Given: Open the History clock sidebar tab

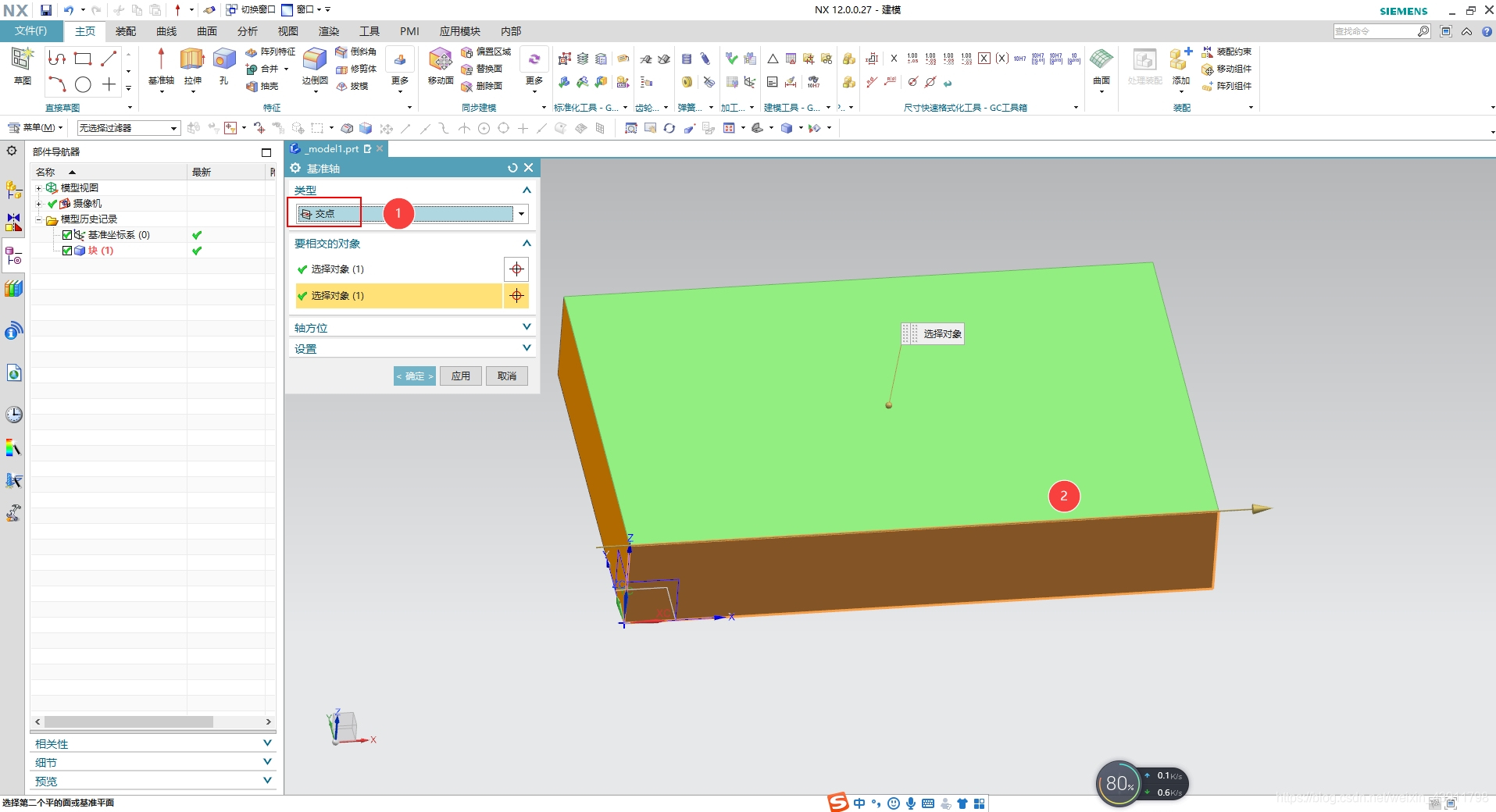Looking at the screenshot, I should click(14, 415).
